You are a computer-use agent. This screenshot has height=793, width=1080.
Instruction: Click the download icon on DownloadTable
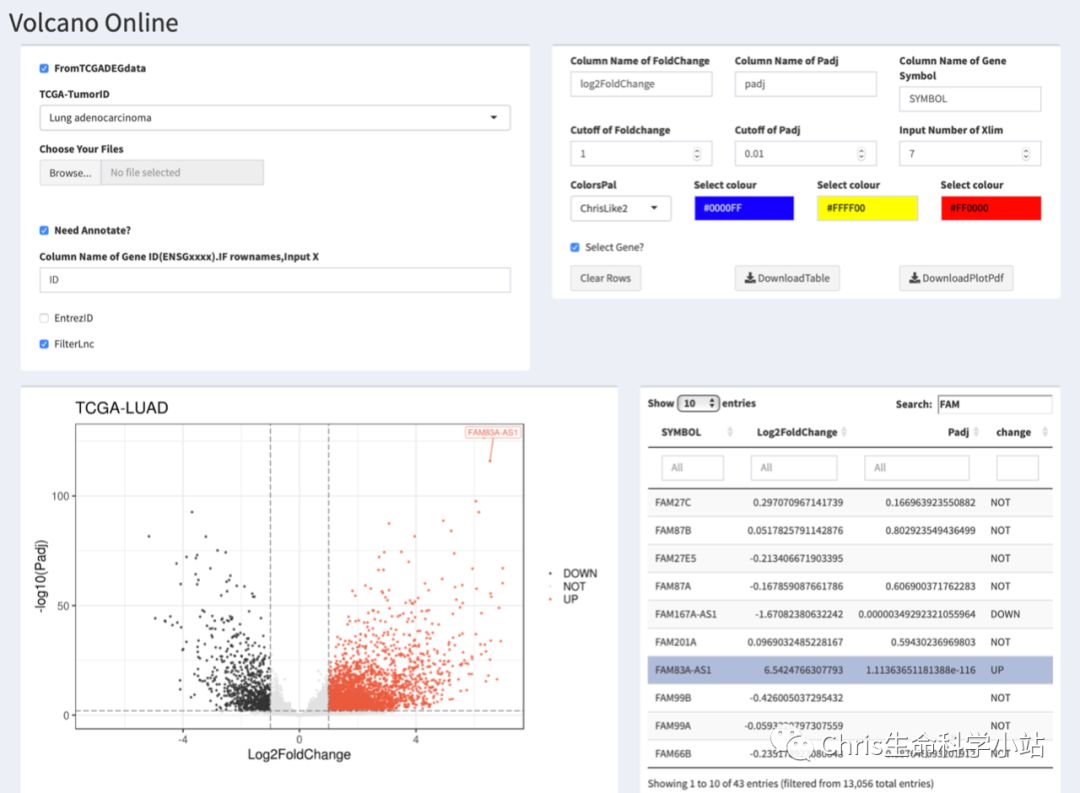point(750,278)
